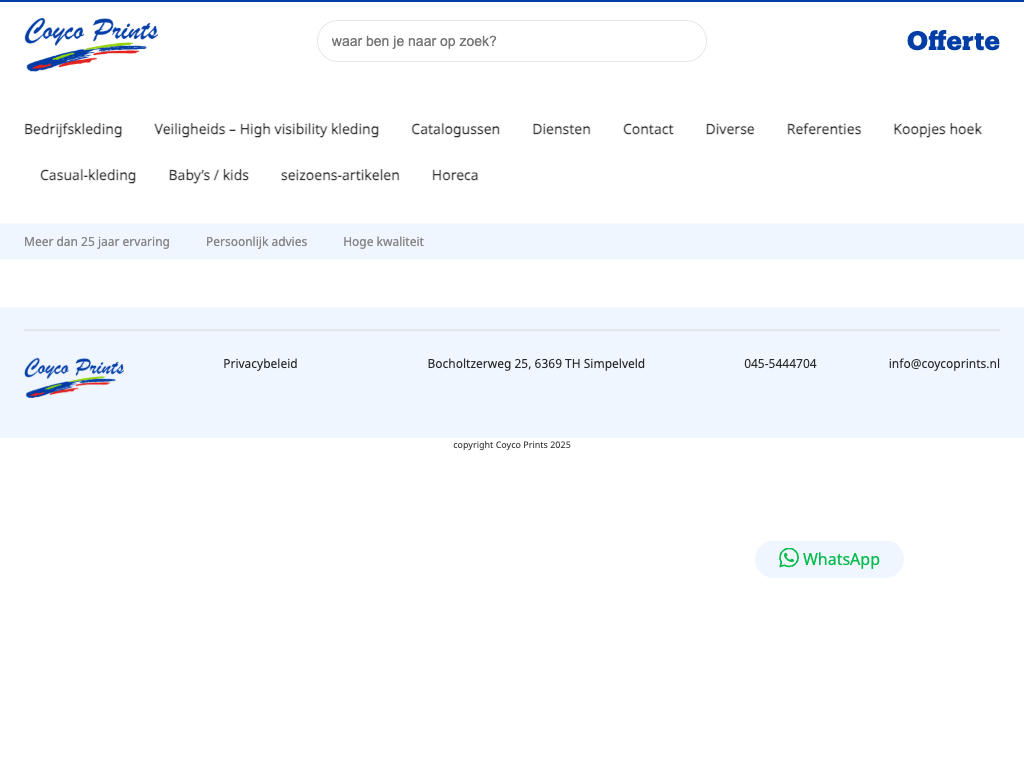Click the info@coycoprints.nl email link
Image resolution: width=1024 pixels, height=768 pixels.
point(944,364)
